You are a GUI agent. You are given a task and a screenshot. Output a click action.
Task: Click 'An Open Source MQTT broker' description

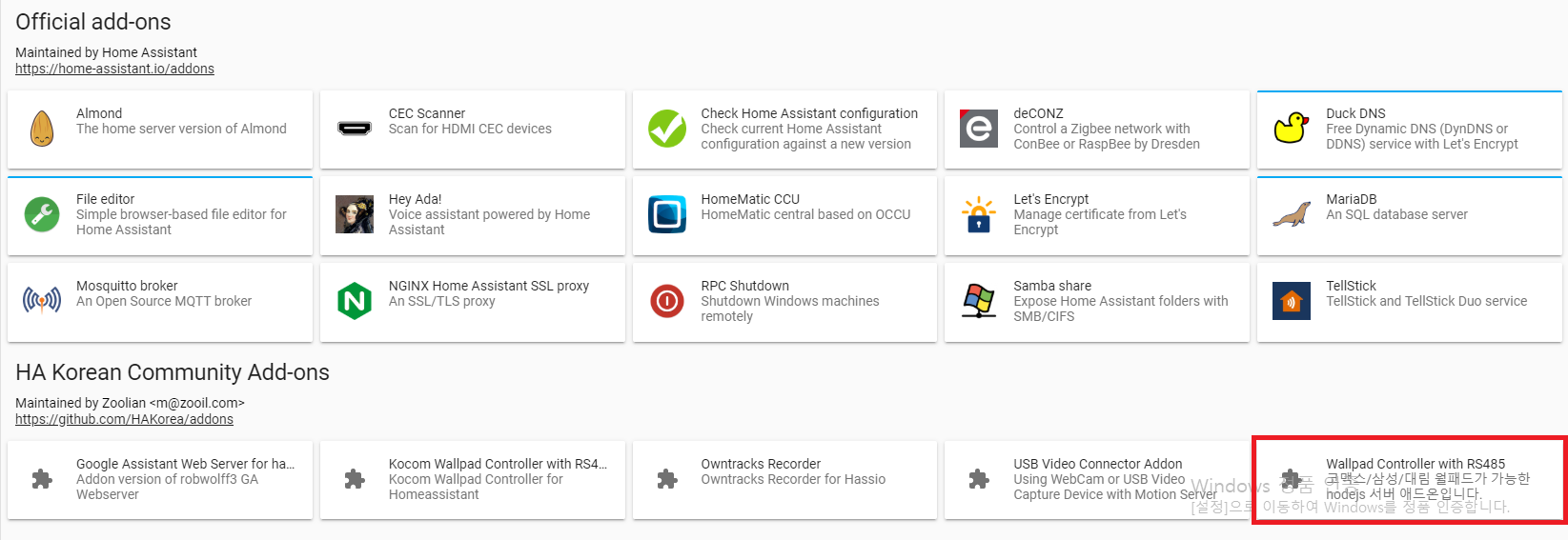coord(164,301)
